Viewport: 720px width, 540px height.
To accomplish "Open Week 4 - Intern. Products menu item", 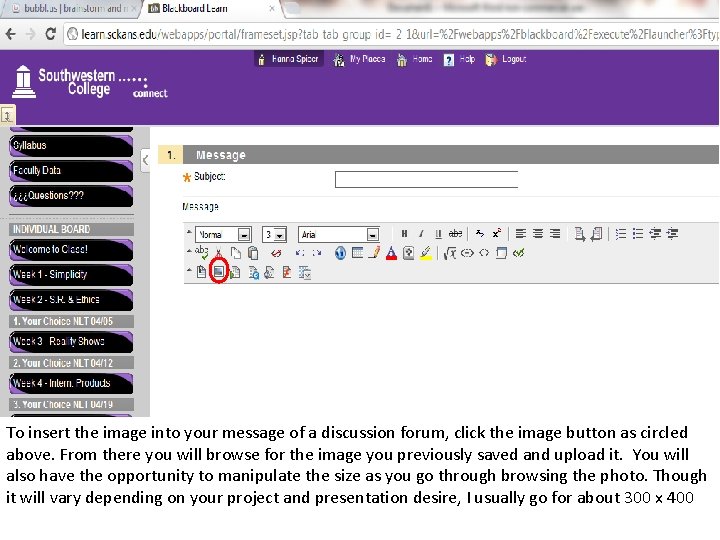I will [x=71, y=383].
